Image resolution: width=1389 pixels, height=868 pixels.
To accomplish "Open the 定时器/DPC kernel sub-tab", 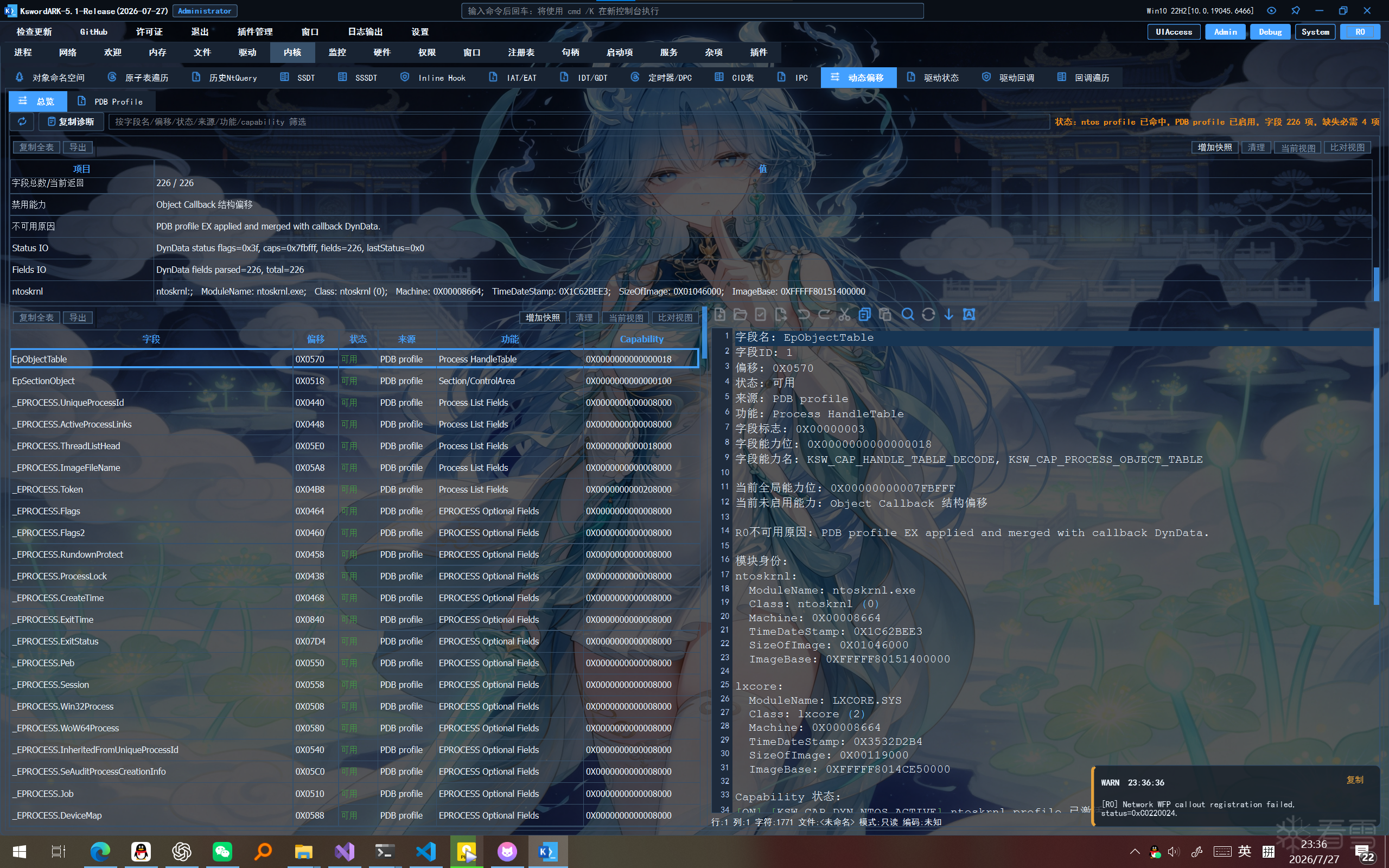I will tap(662, 78).
